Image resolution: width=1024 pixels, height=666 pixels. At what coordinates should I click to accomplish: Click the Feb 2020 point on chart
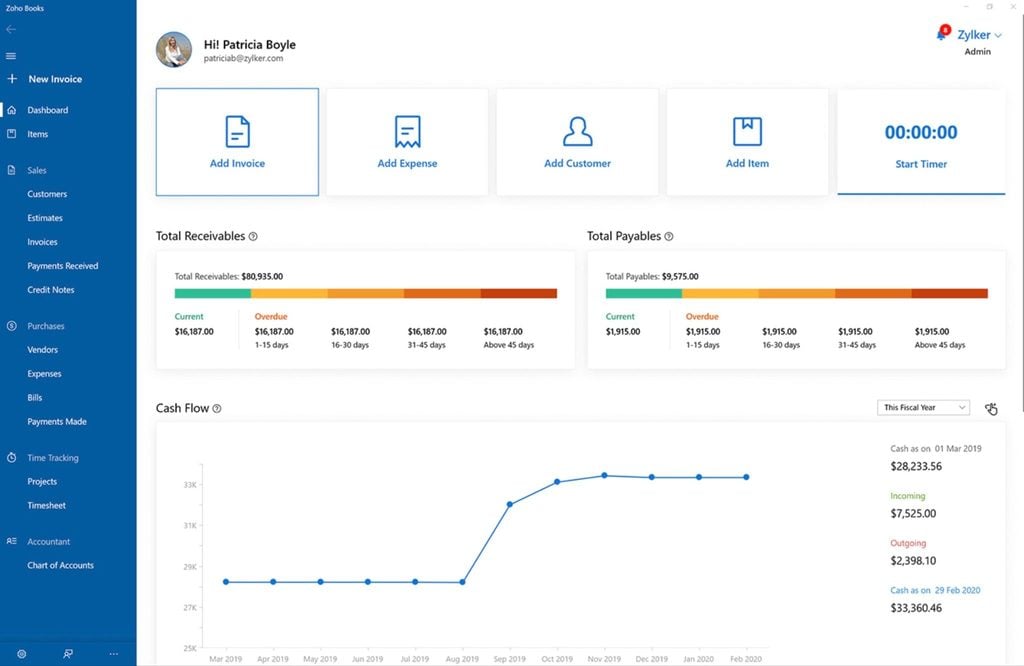746,477
